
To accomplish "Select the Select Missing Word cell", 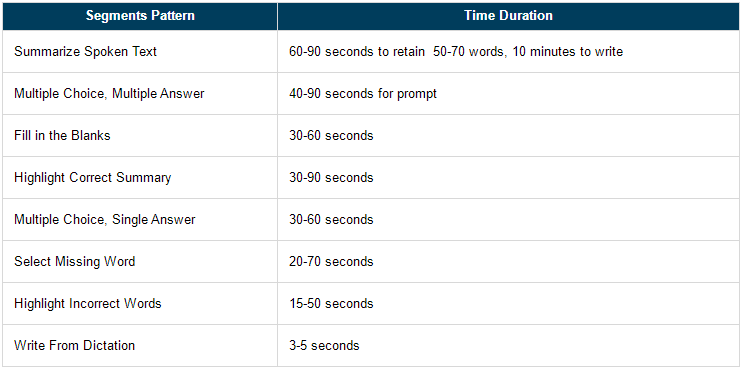I will 140,262.
